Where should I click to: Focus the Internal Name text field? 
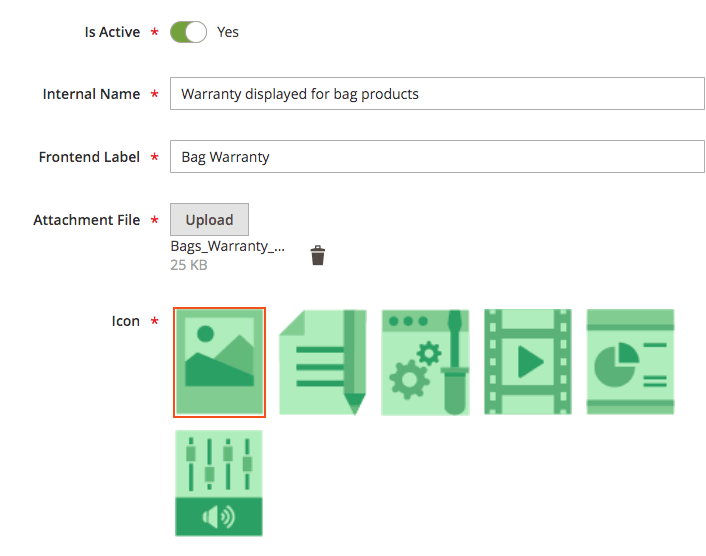point(437,94)
